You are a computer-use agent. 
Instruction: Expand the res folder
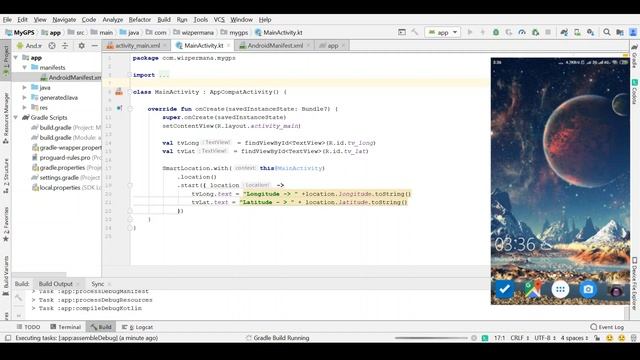point(24,107)
